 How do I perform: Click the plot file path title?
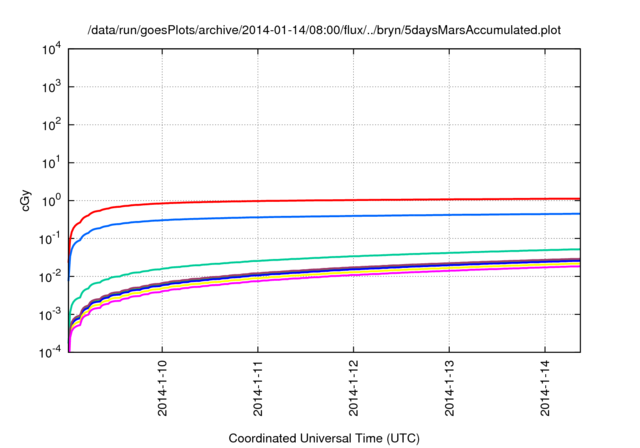tap(324, 30)
